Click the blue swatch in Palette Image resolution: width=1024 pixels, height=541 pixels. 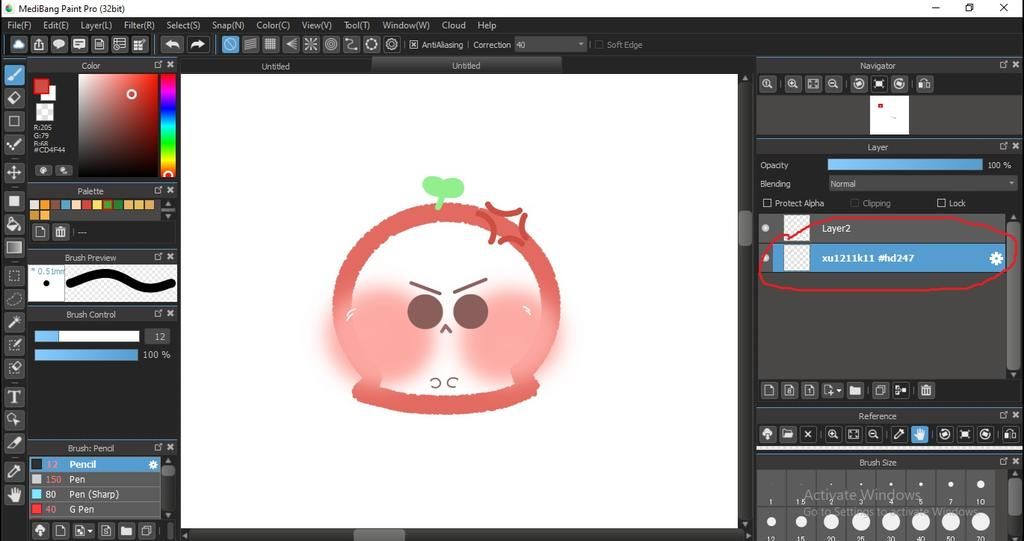65,205
